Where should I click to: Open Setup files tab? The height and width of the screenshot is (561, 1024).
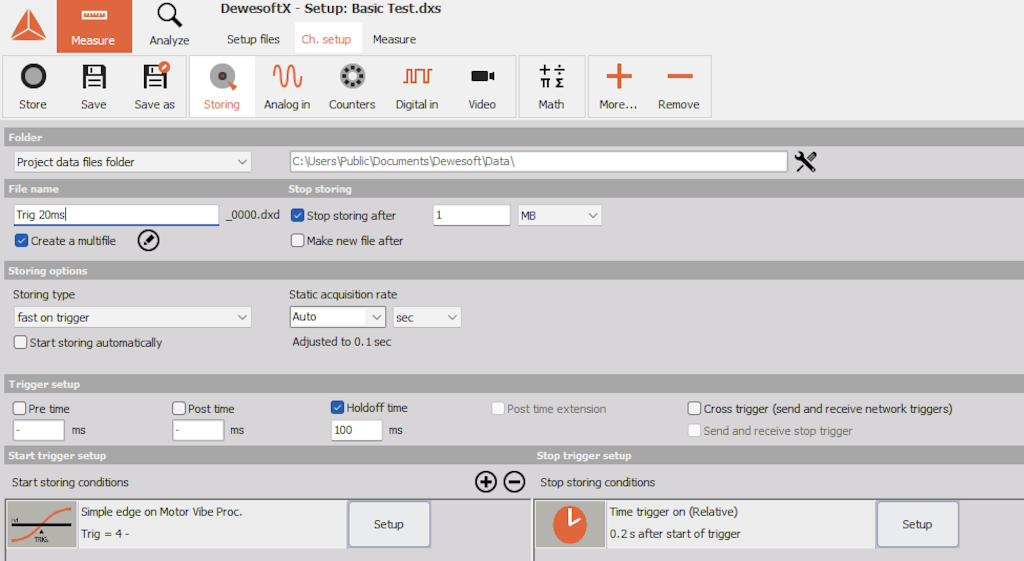253,39
